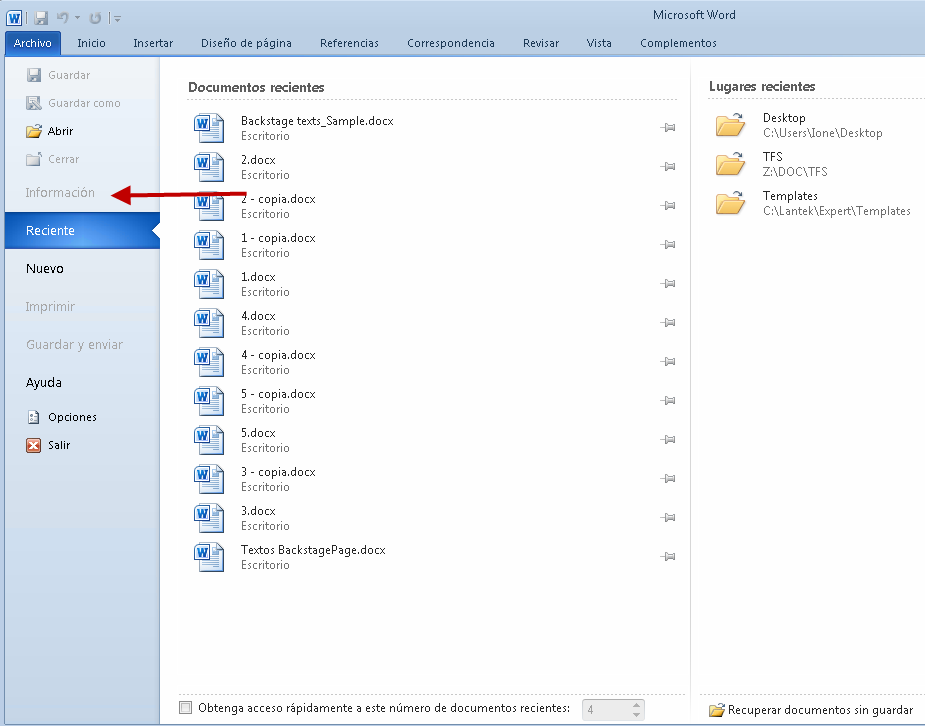Pin 3.docx to the recent list
Viewport: 925px width, 726px height.
(x=668, y=517)
